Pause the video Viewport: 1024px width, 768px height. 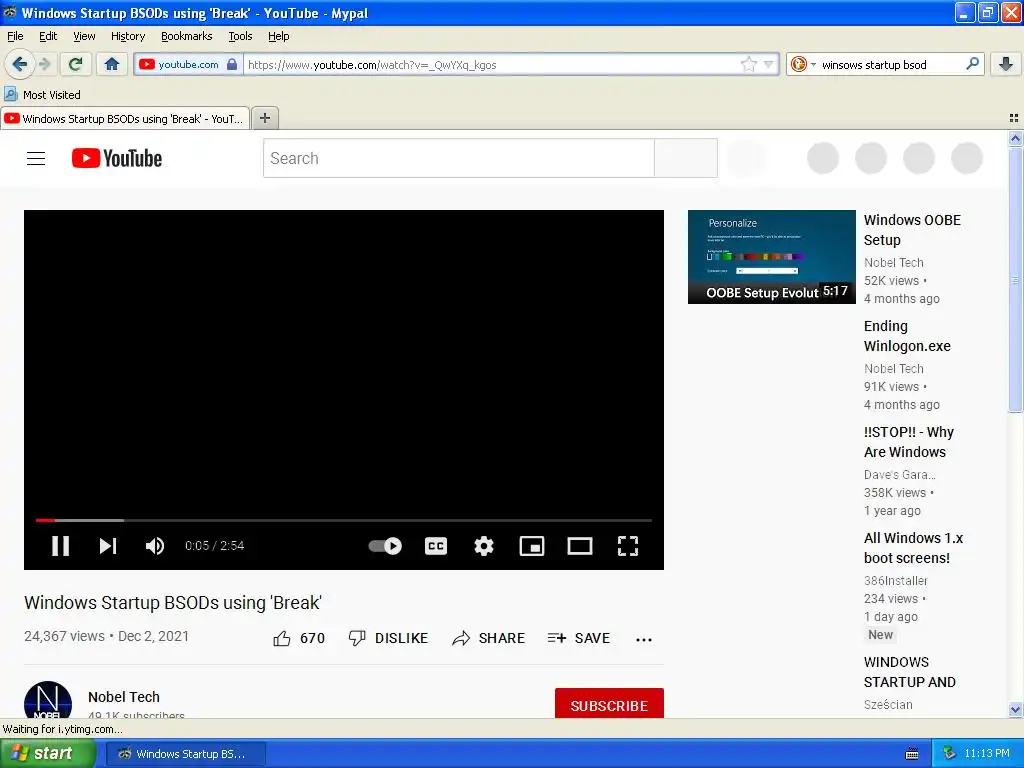(61, 546)
